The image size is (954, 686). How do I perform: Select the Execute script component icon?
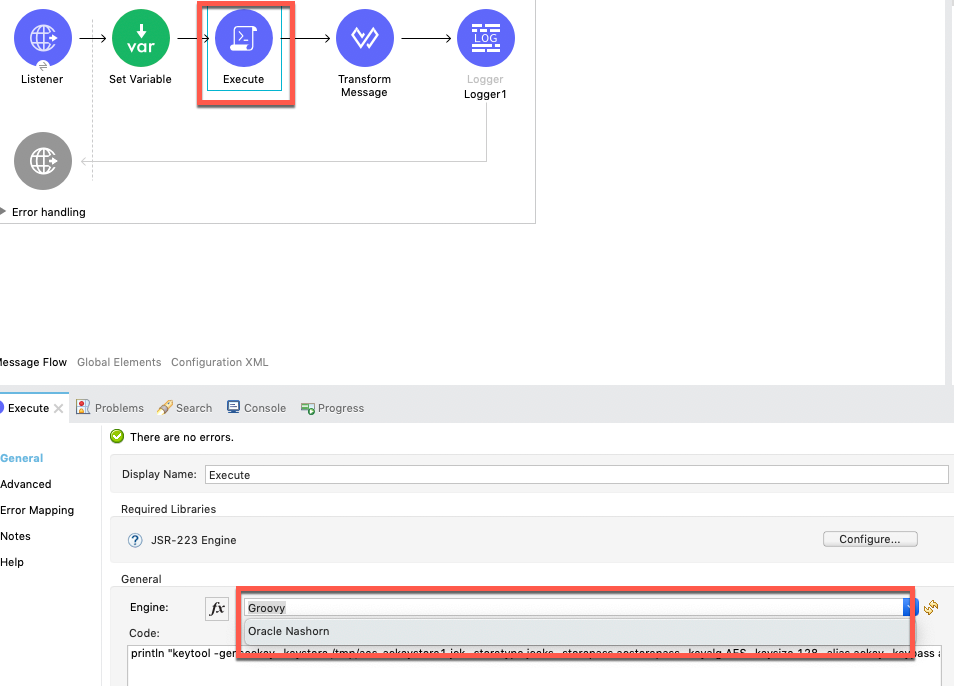[x=244, y=39]
